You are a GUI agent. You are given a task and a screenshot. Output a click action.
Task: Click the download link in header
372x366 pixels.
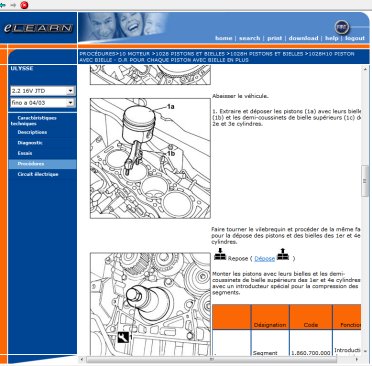click(303, 38)
